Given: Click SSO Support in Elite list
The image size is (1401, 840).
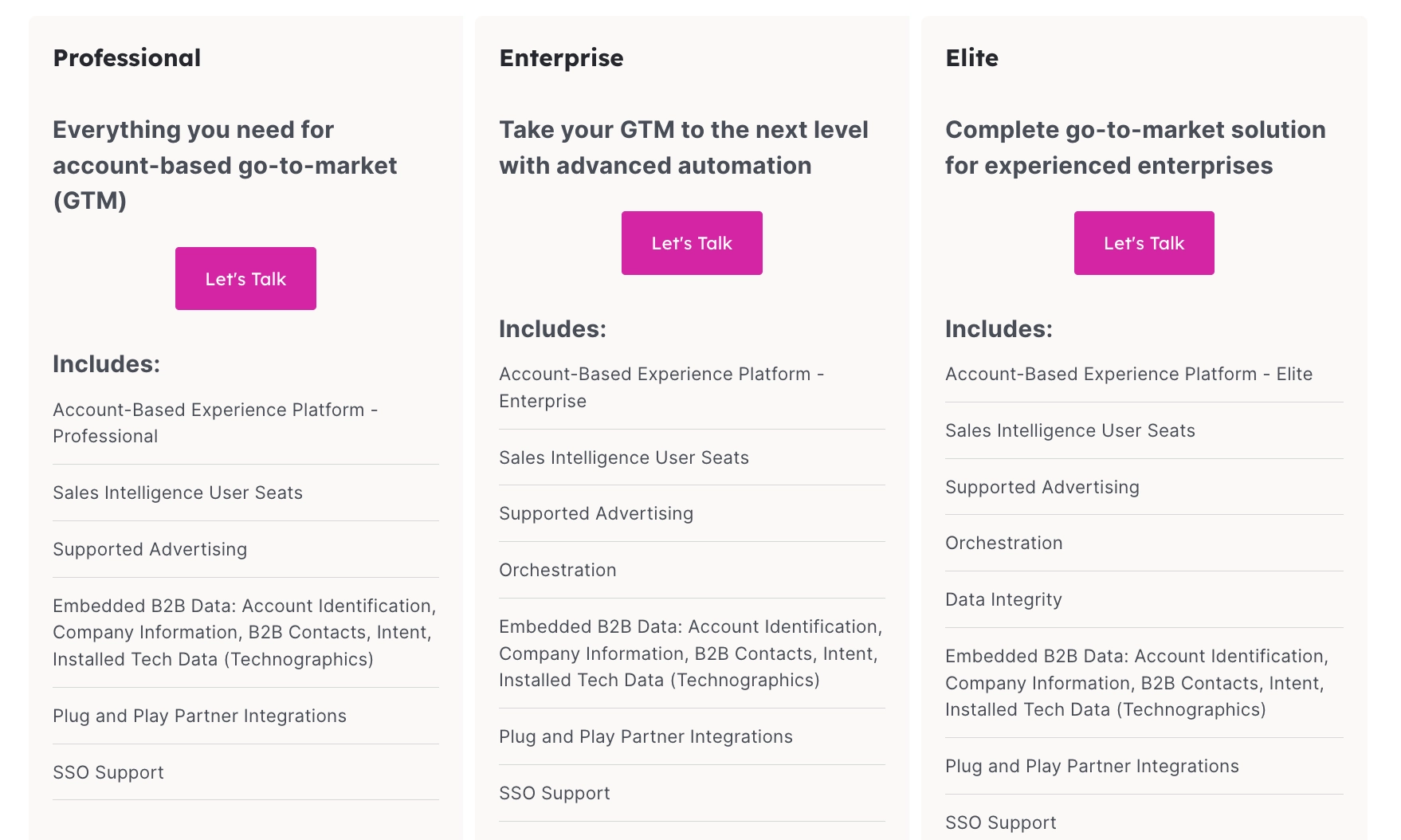Looking at the screenshot, I should [1001, 822].
